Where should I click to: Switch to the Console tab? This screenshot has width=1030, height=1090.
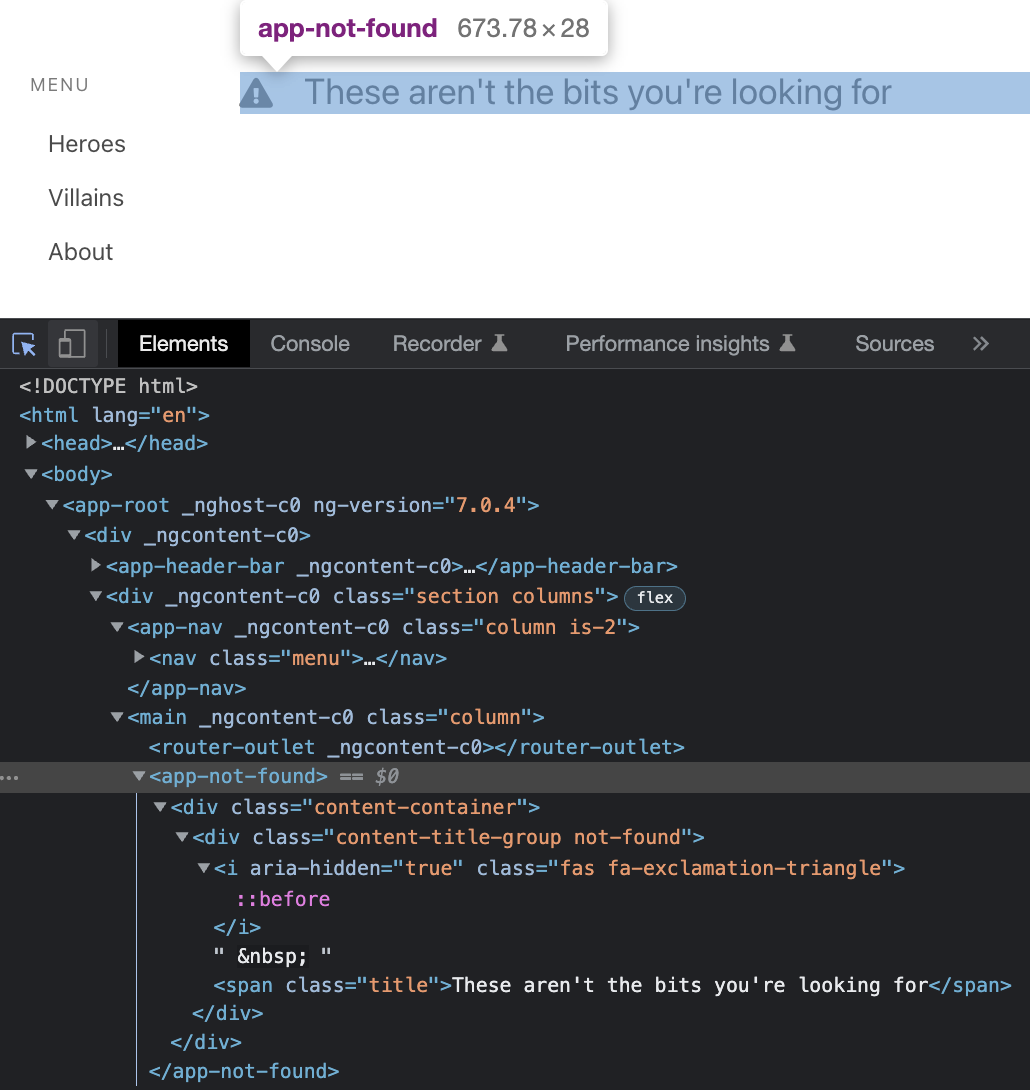tap(310, 343)
